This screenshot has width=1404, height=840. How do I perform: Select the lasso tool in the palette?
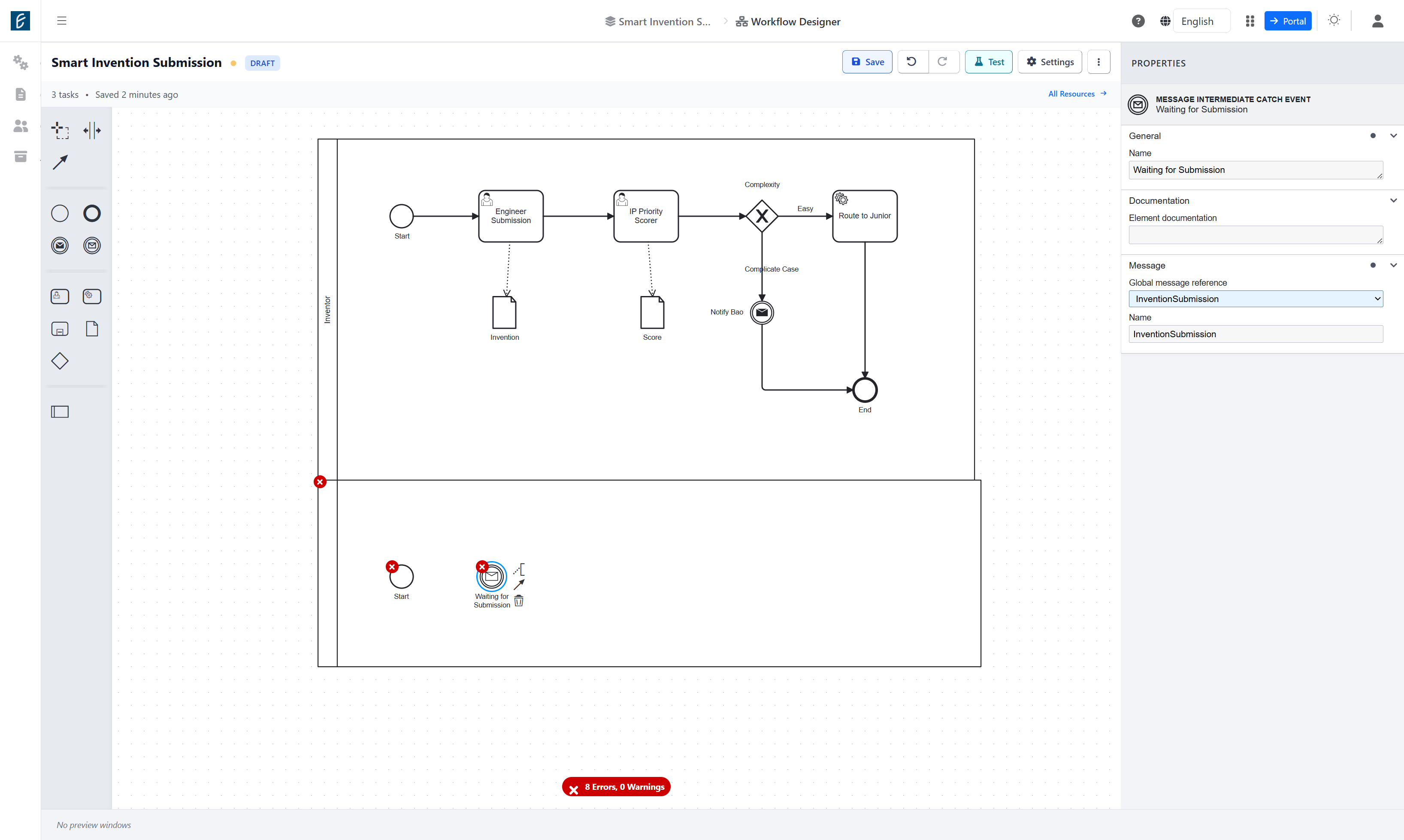coord(60,130)
